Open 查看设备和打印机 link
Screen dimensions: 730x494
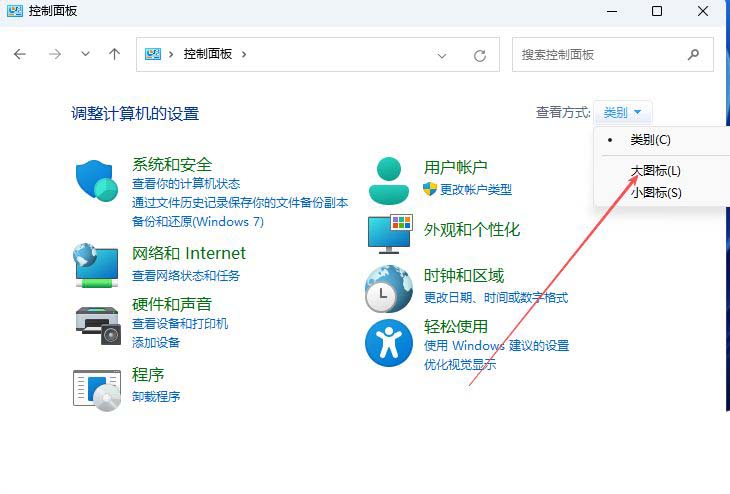pyautogui.click(x=180, y=324)
